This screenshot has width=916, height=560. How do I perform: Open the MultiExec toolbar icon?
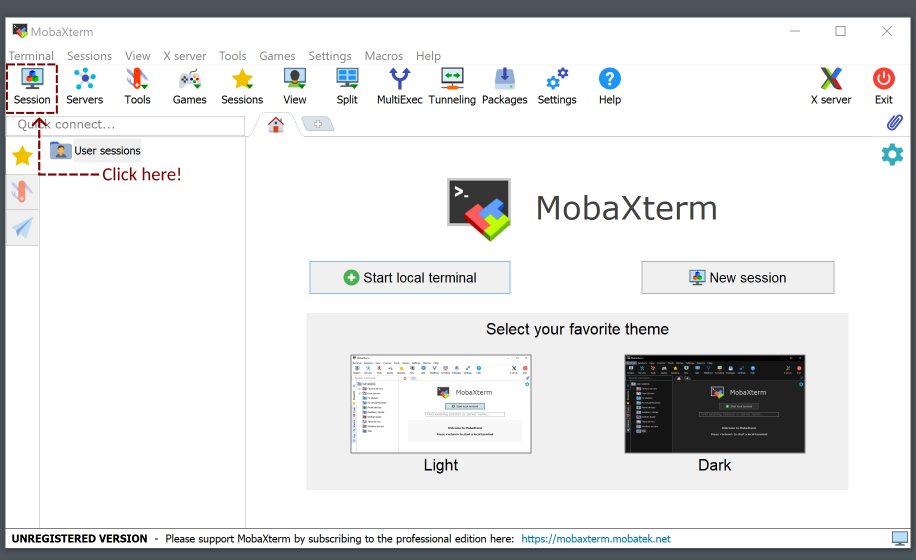(399, 86)
